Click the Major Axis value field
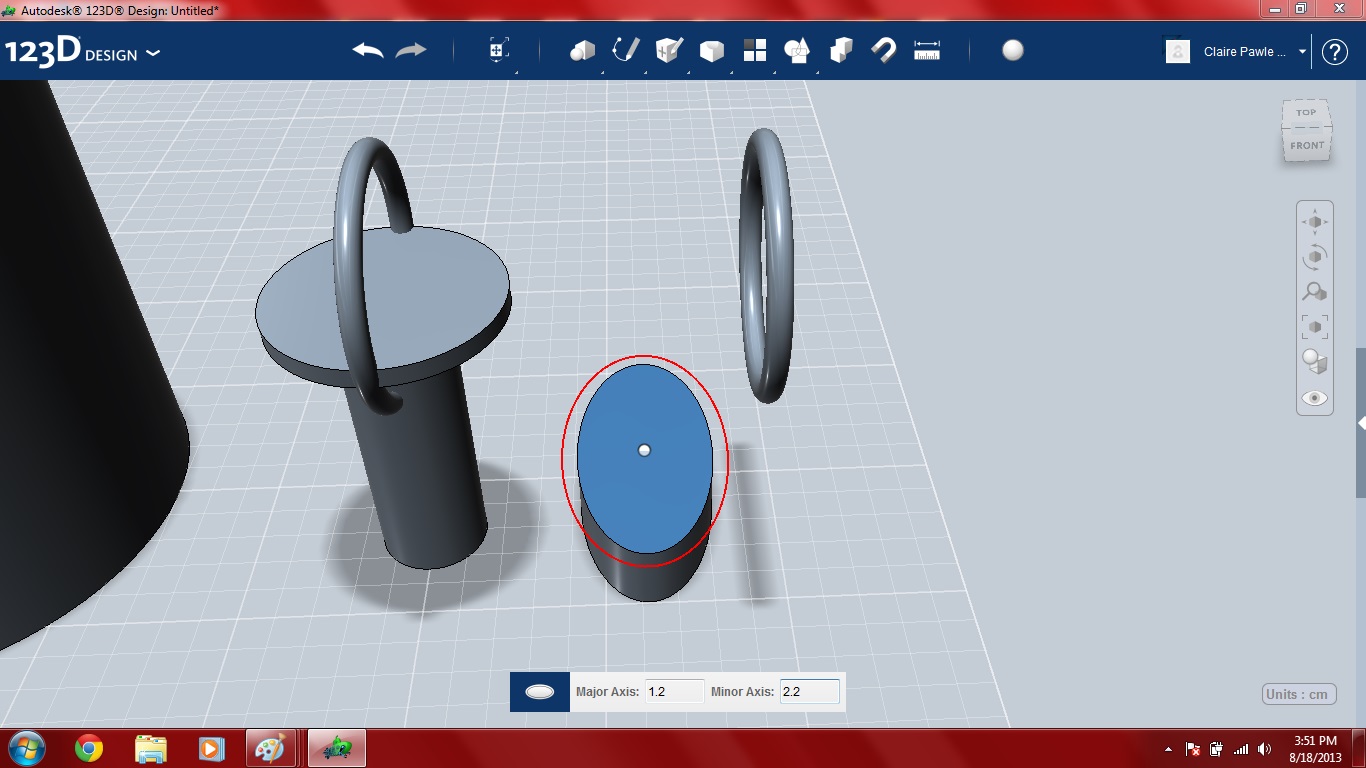The height and width of the screenshot is (768, 1366). pos(674,691)
